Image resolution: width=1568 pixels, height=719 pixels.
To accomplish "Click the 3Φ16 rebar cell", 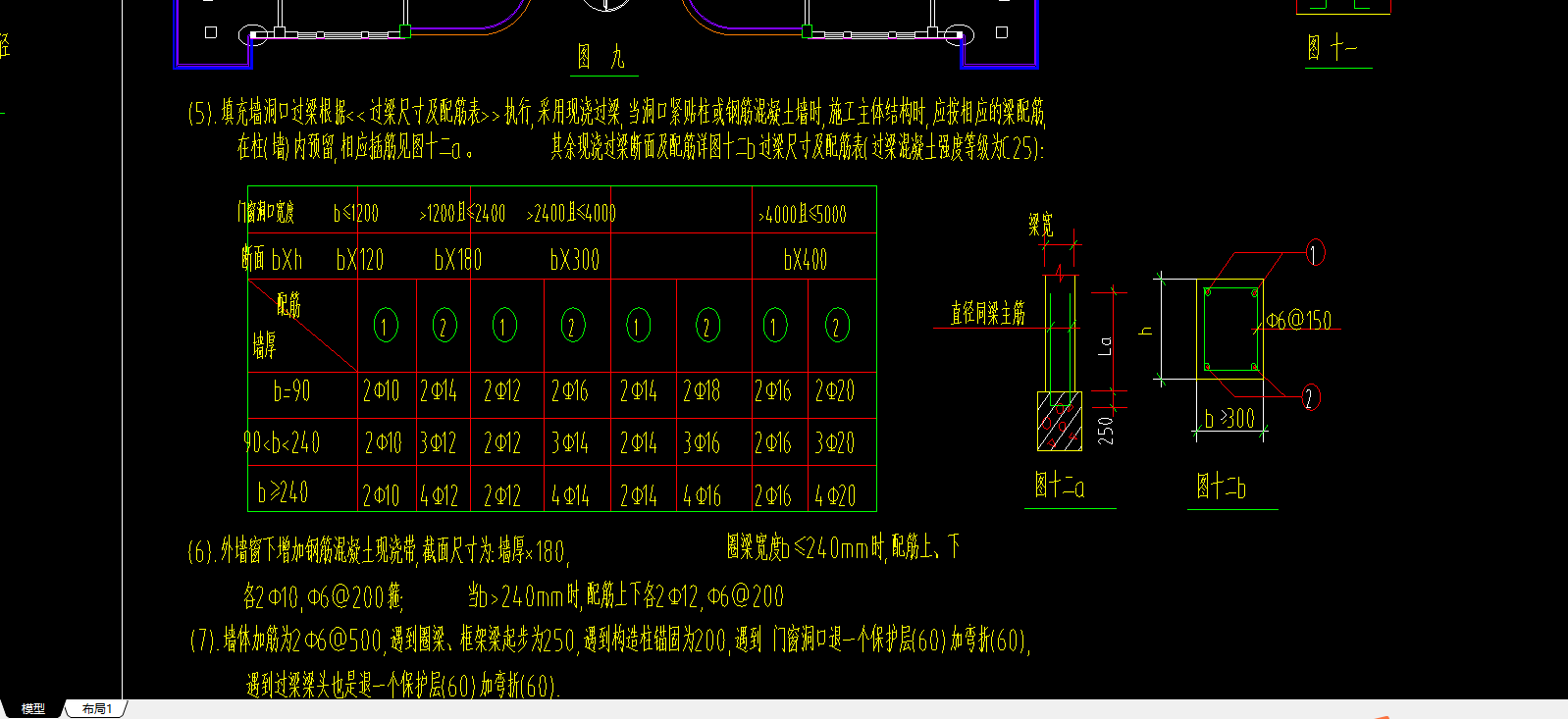I will tap(702, 443).
